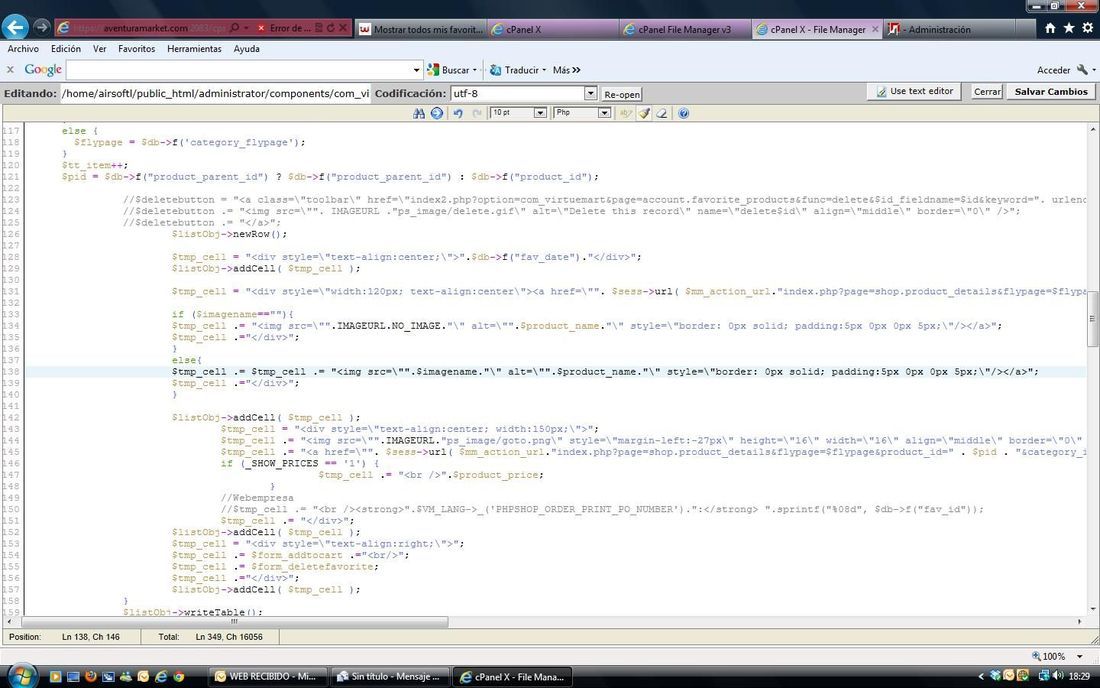Open the Ver menu
1100x688 pixels.
tap(100, 48)
